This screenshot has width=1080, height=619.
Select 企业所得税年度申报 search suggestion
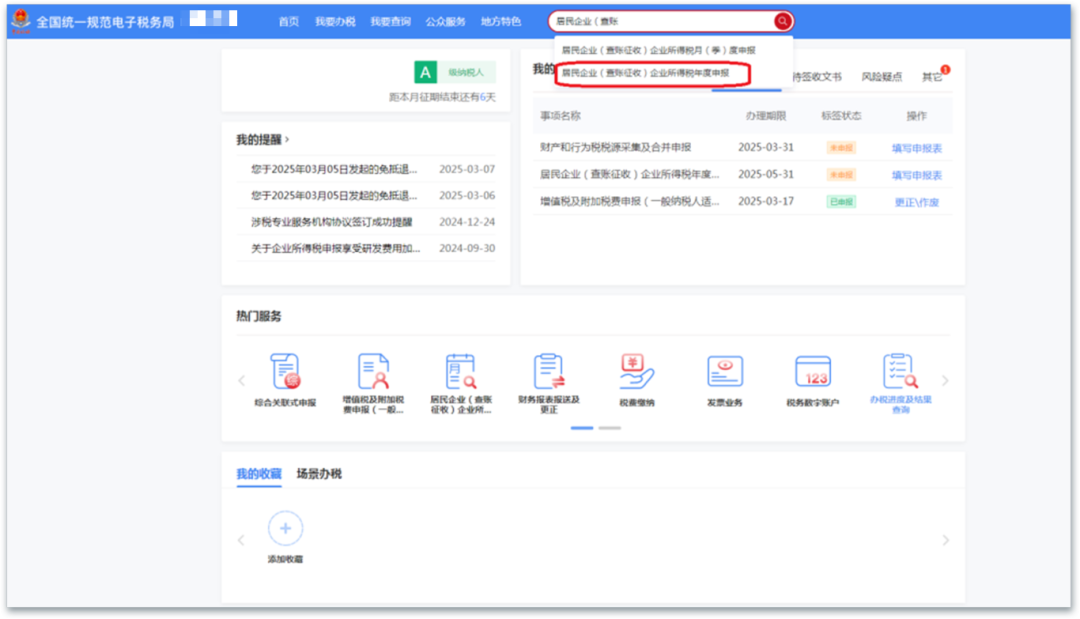click(645, 73)
